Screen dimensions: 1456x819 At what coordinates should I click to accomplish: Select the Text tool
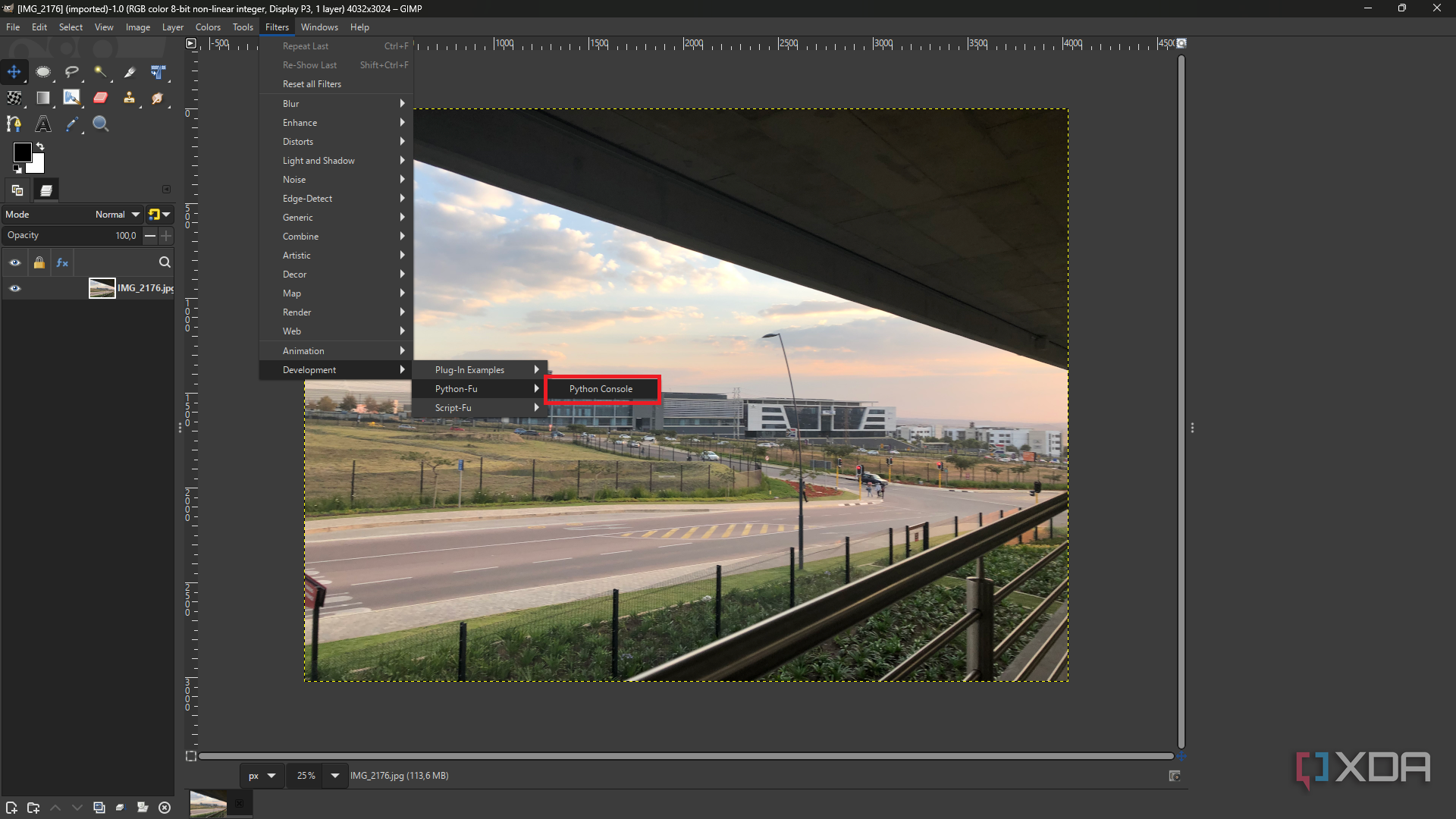pos(43,124)
